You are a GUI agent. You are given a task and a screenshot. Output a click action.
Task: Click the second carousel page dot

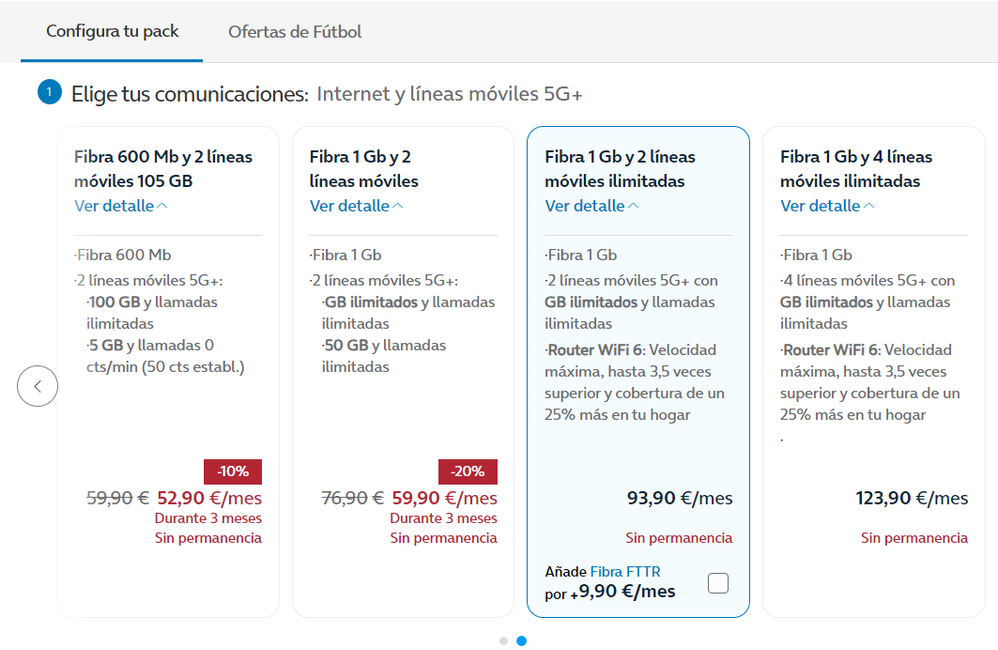521,640
